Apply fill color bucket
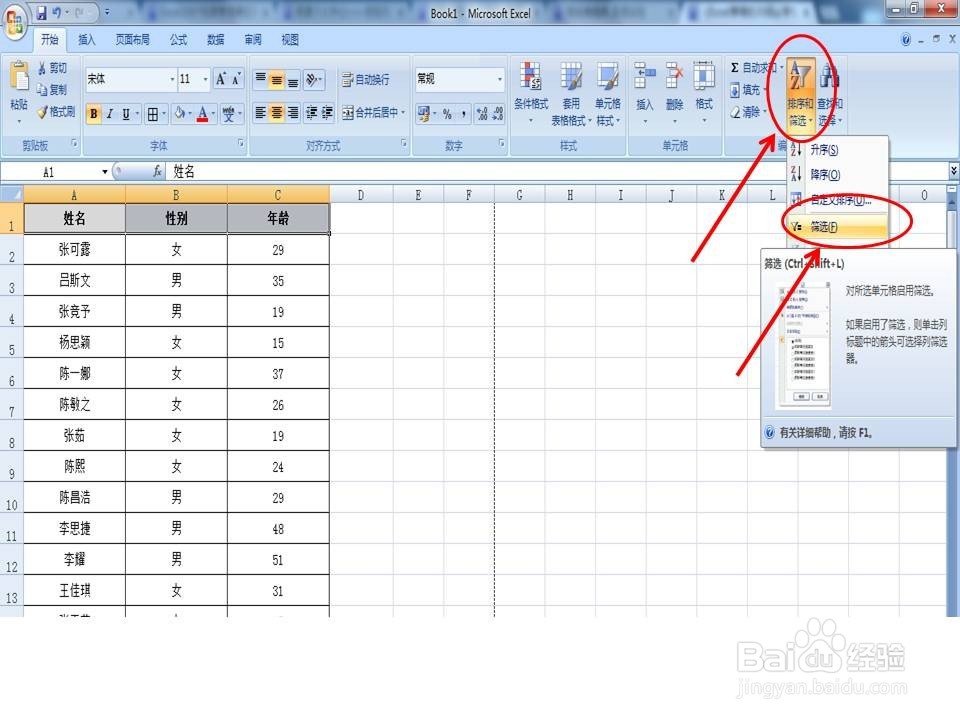Viewport: 960px width, 720px height. point(179,113)
